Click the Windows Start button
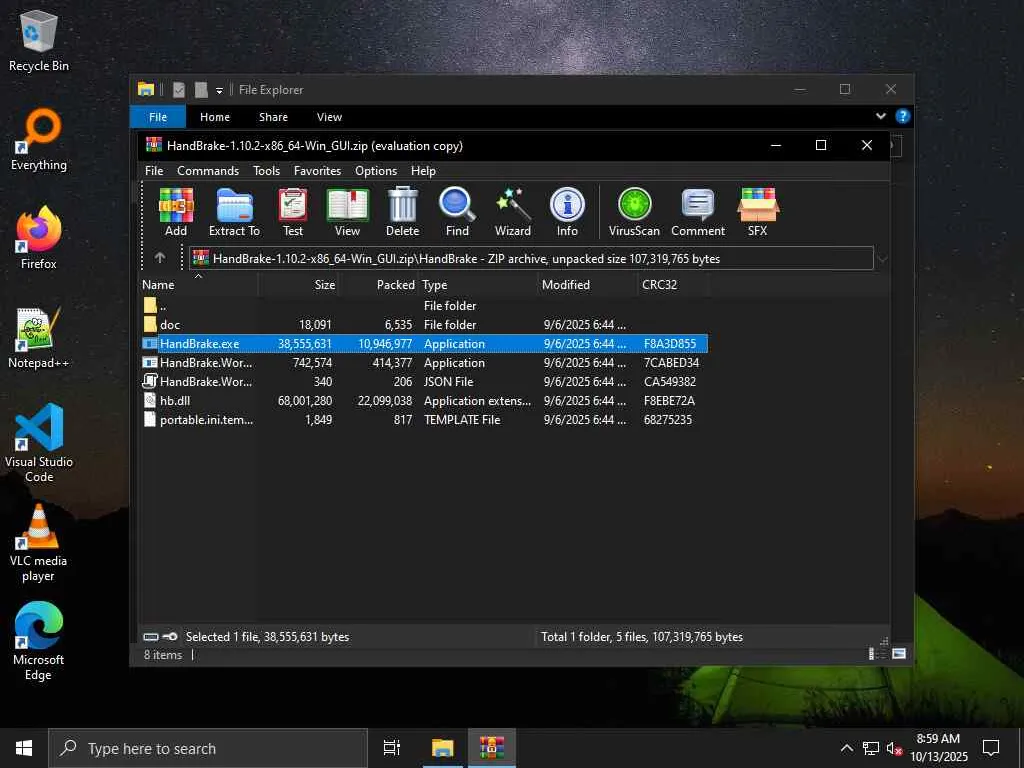This screenshot has width=1024, height=768. [x=24, y=748]
